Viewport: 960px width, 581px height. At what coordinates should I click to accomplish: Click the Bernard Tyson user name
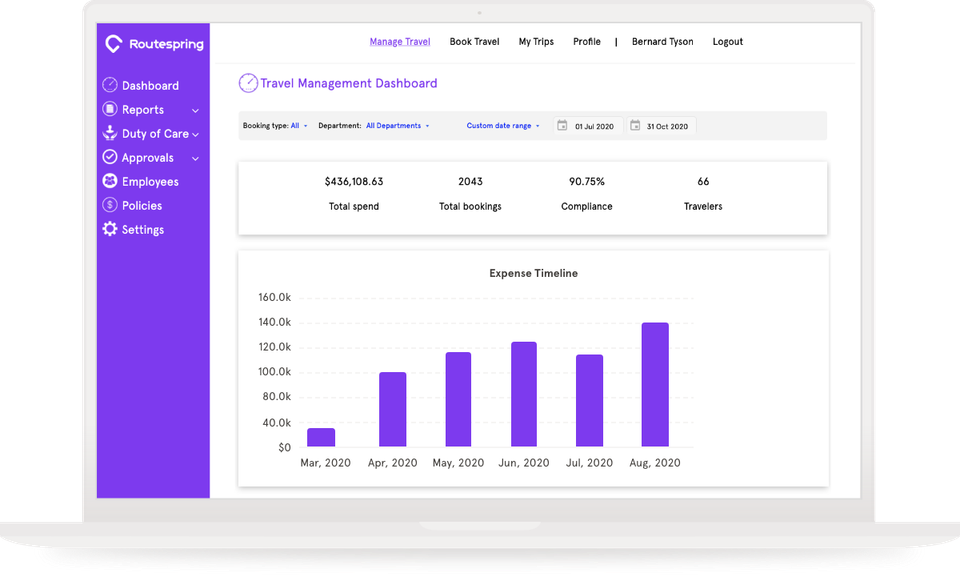[x=662, y=42]
